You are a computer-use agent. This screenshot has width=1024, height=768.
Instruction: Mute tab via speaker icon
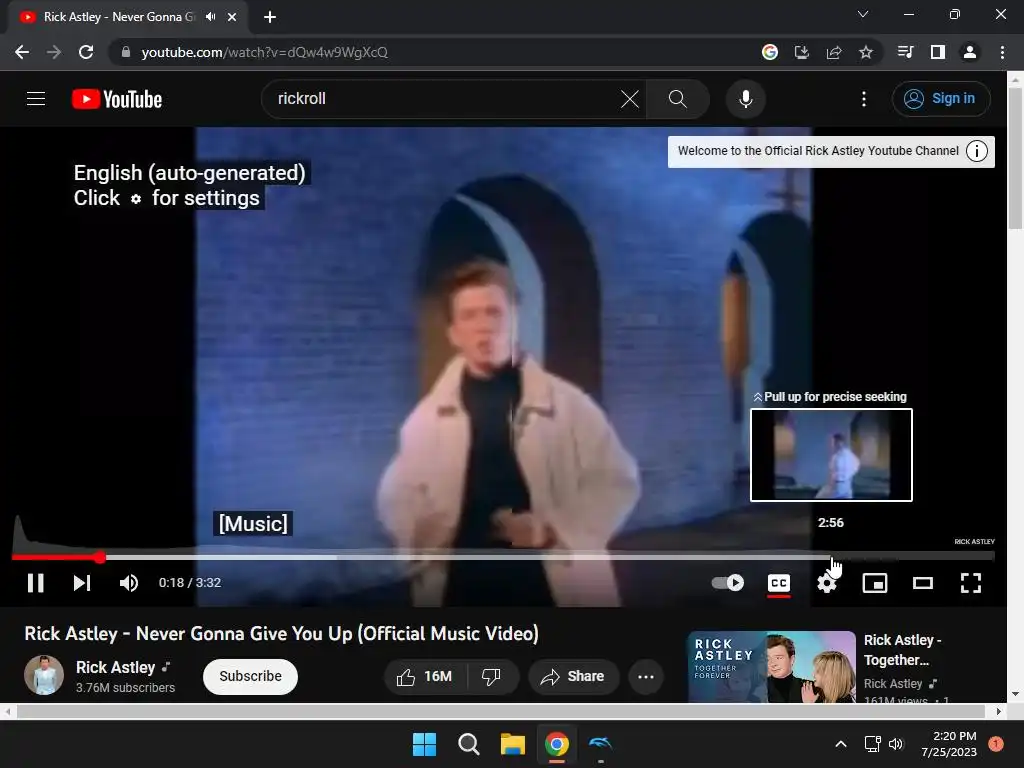coord(210,17)
